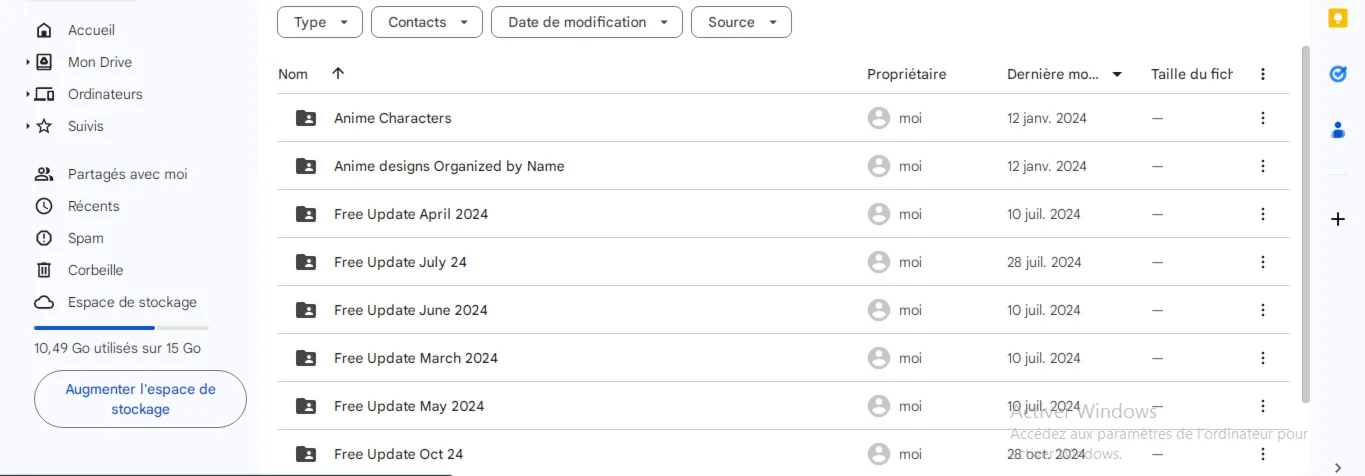Open Google Tasks side panel icon
The image size is (1365, 476).
(1338, 74)
